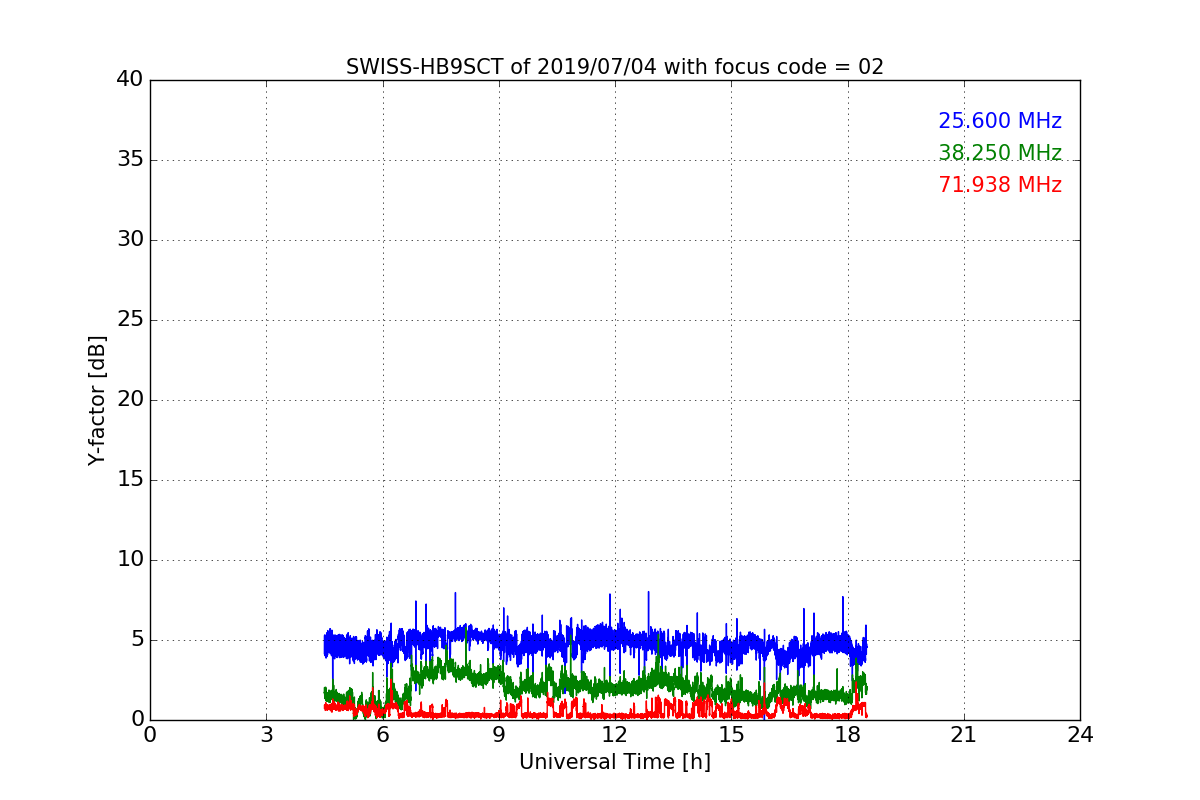Click the y-axis tick label 15
This screenshot has width=1200, height=800.
click(130, 480)
